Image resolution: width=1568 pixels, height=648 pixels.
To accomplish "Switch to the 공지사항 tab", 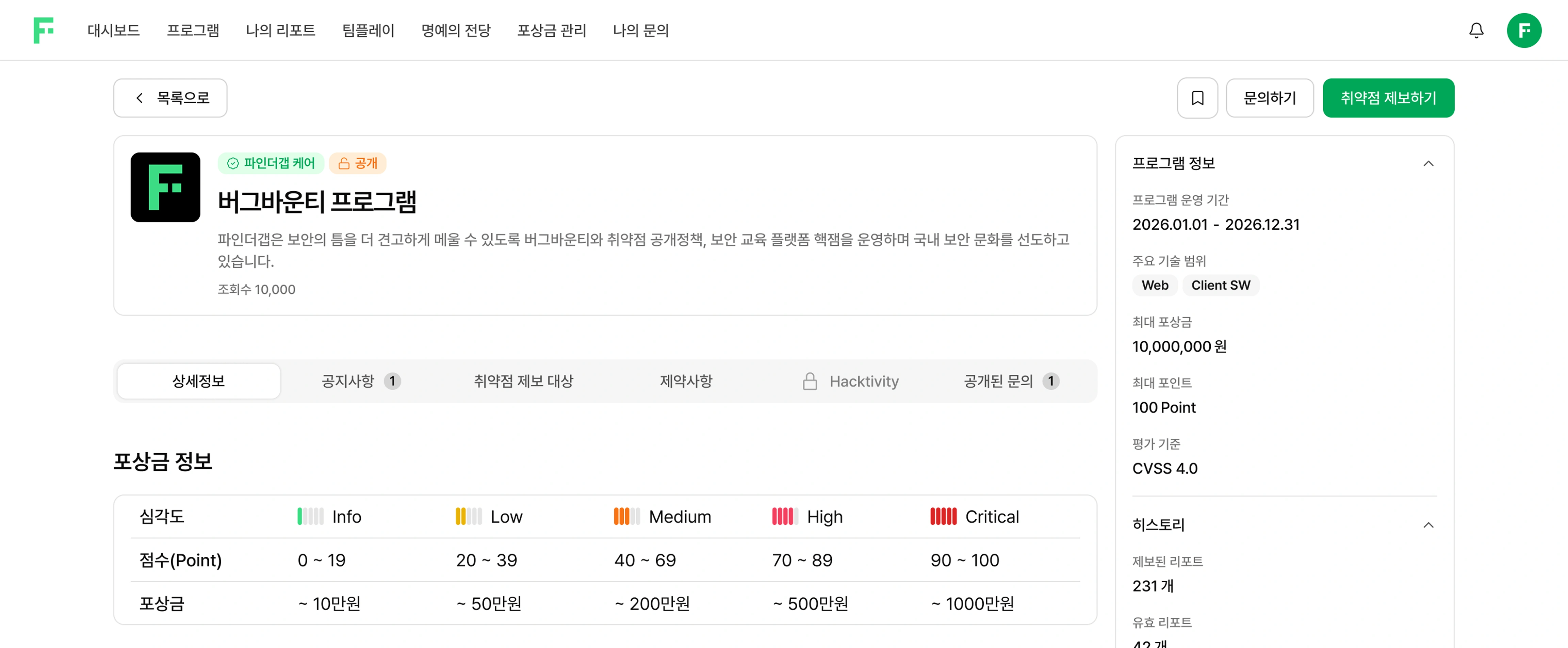I will [x=360, y=381].
